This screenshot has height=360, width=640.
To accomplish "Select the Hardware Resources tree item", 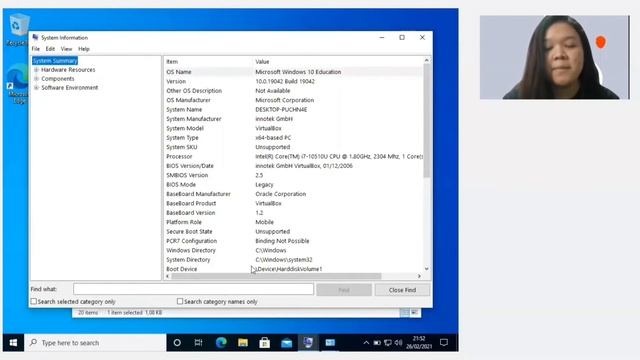I will click(68, 70).
